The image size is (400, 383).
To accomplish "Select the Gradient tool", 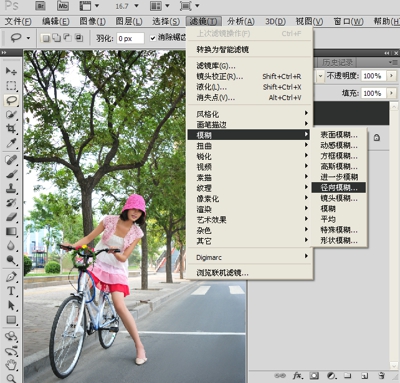I will (11, 231).
